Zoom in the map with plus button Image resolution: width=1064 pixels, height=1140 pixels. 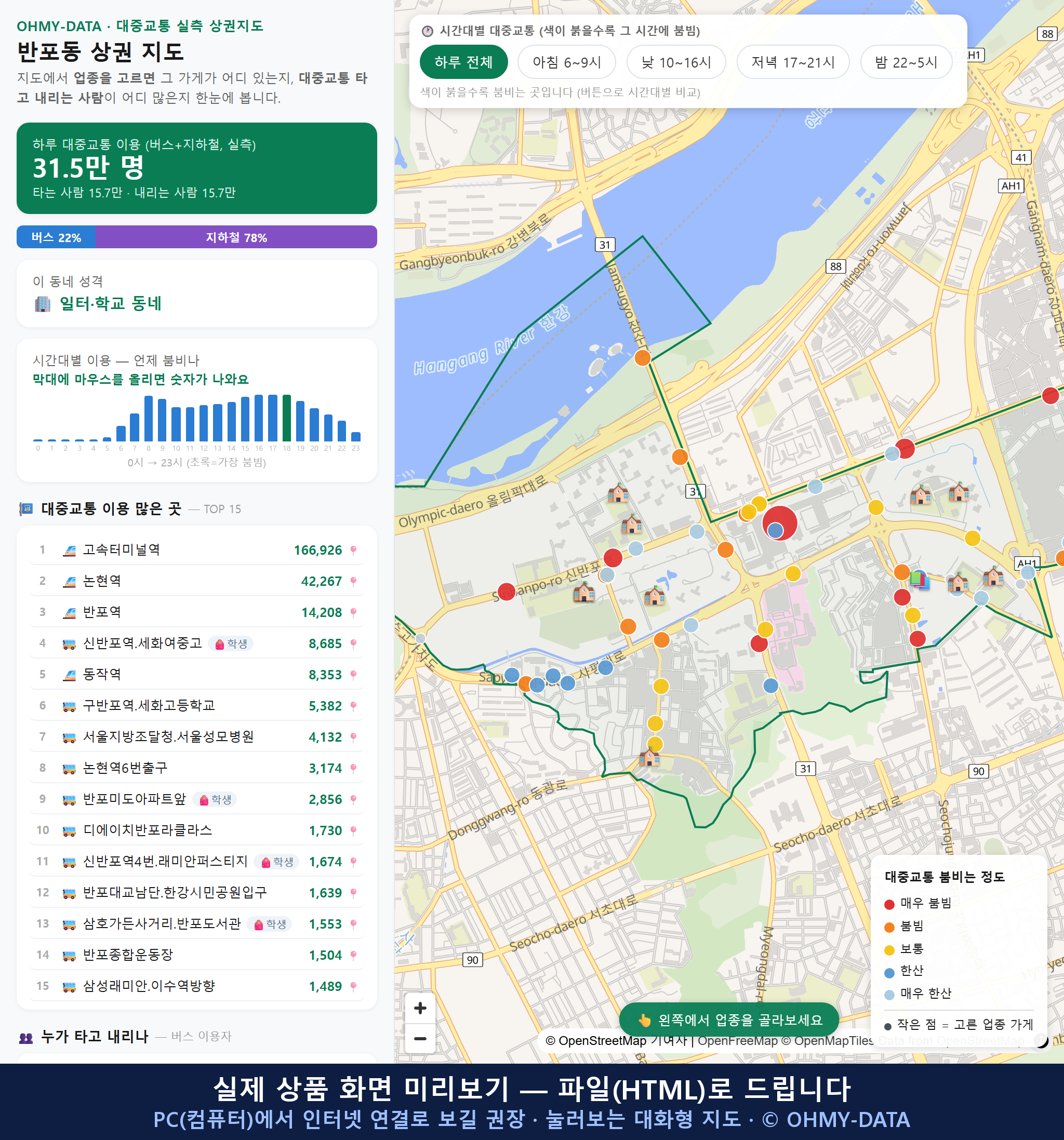tap(420, 1008)
